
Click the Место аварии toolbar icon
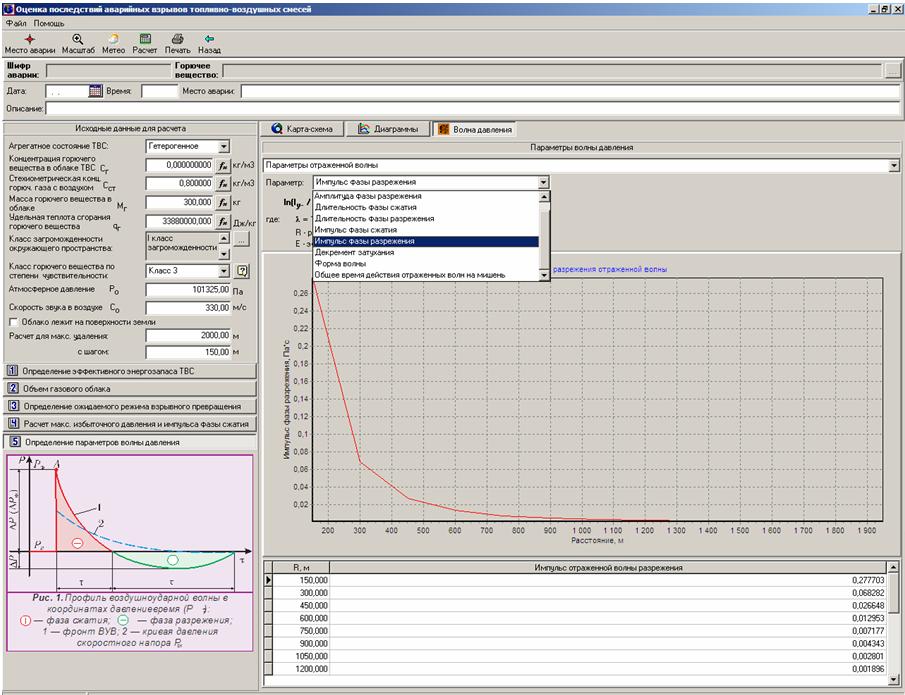pyautogui.click(x=30, y=39)
